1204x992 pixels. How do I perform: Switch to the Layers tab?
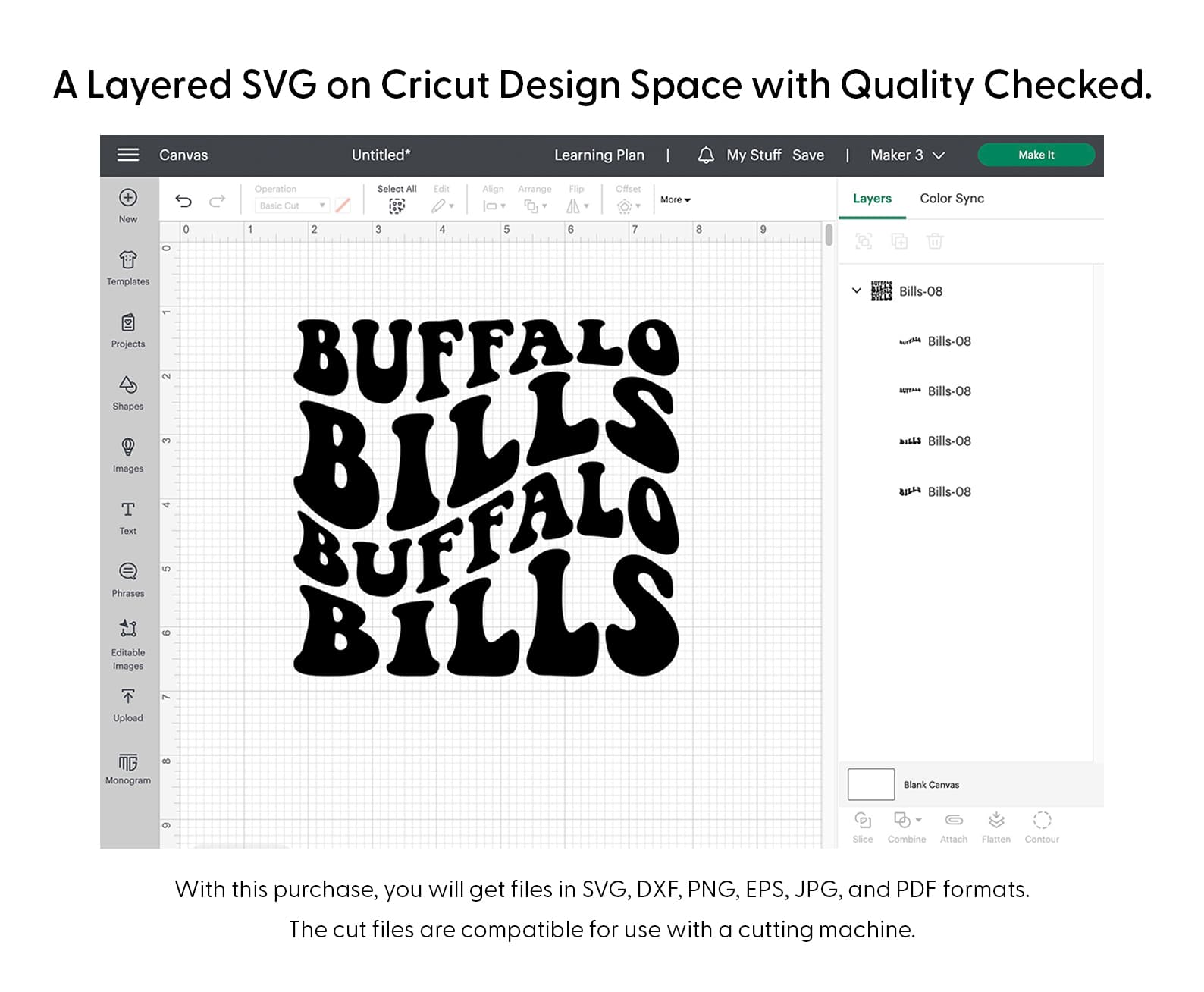pos(872,198)
